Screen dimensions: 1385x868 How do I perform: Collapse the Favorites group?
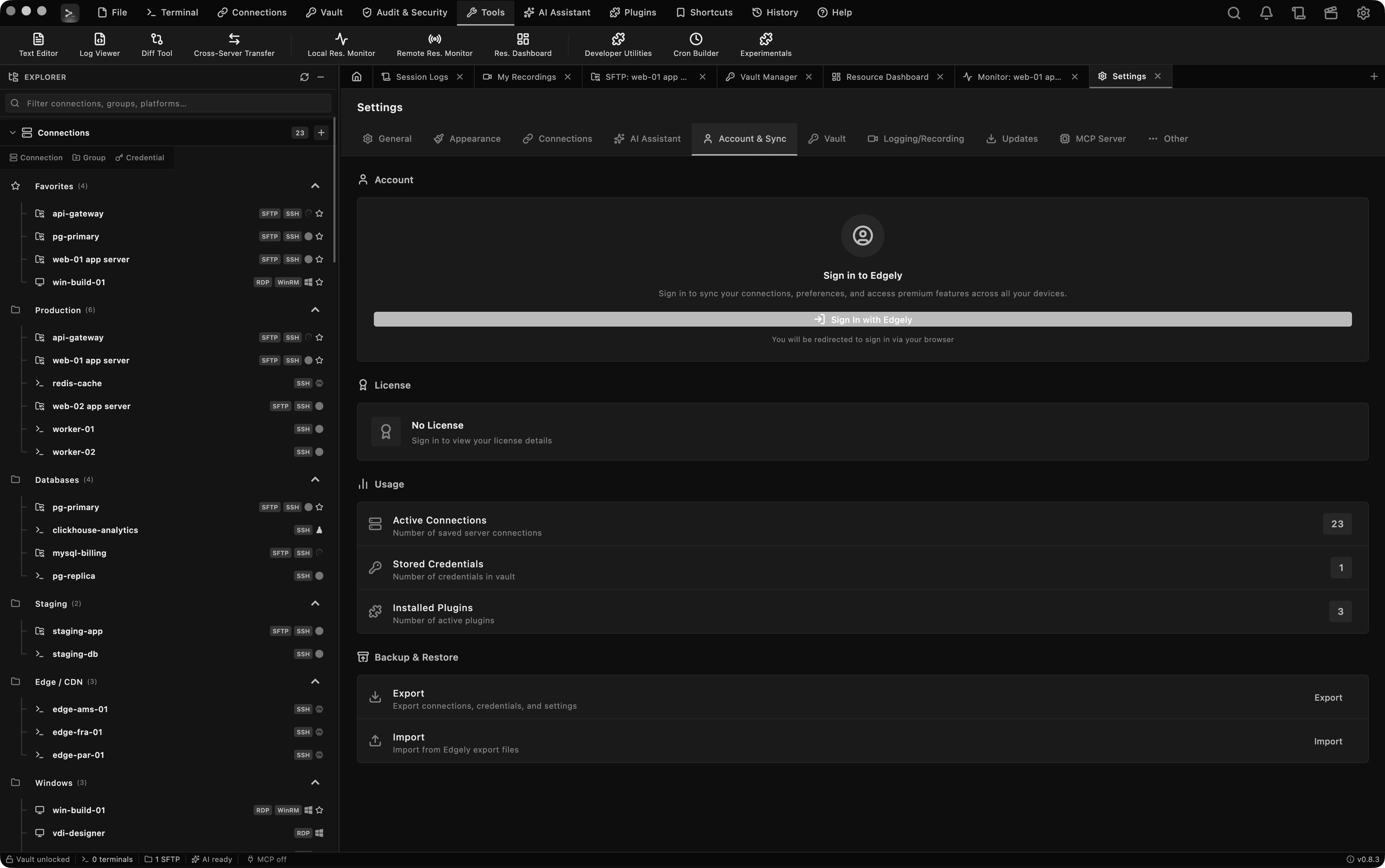(315, 186)
